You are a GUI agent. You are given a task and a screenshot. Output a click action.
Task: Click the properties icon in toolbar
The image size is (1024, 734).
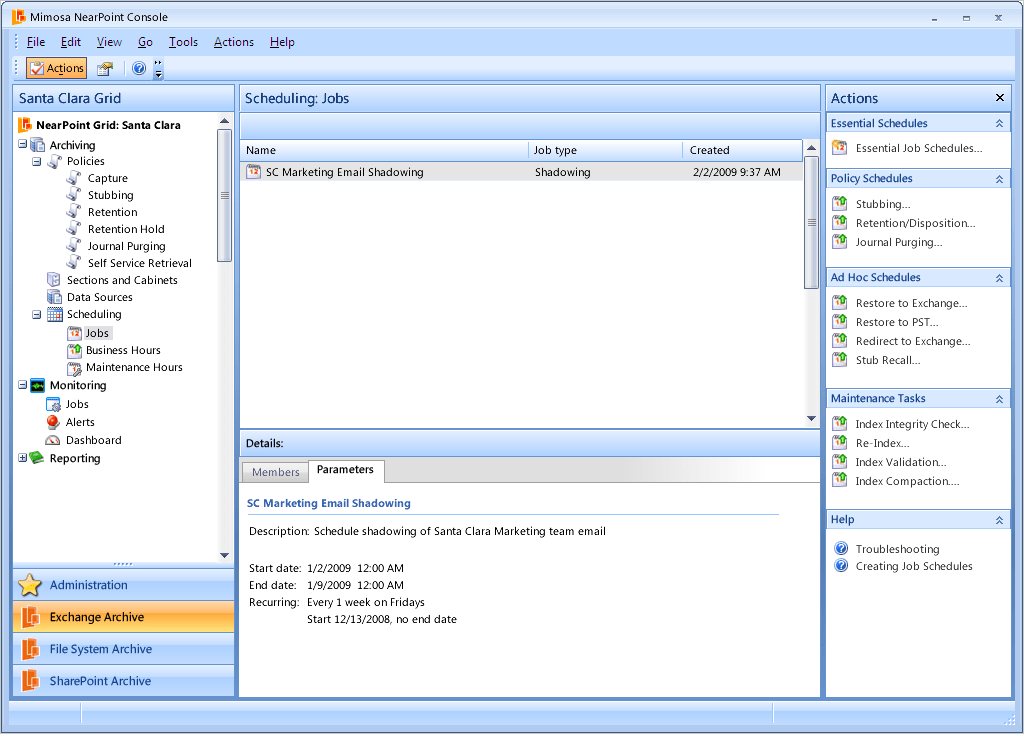tap(104, 68)
